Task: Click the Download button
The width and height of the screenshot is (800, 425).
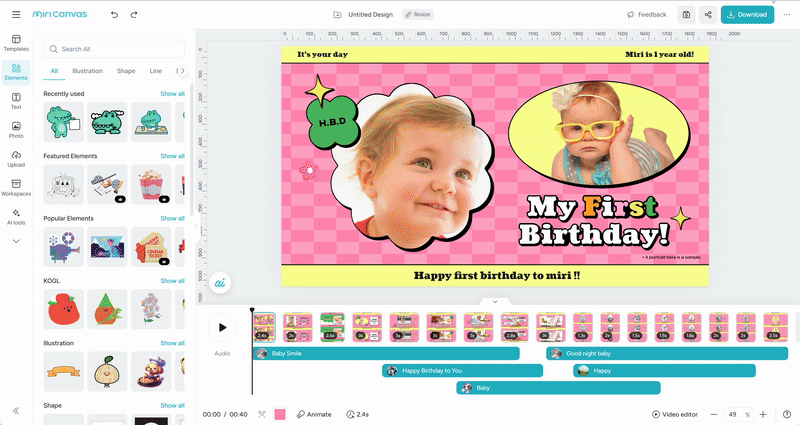Action: (747, 15)
